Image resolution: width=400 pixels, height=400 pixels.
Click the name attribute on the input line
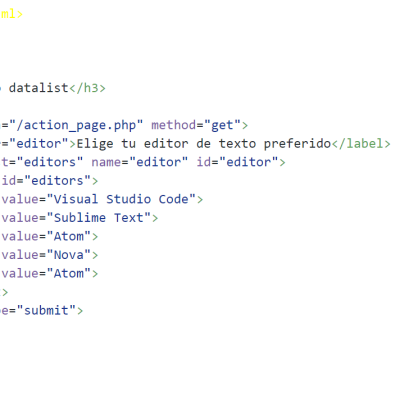click(x=106, y=162)
